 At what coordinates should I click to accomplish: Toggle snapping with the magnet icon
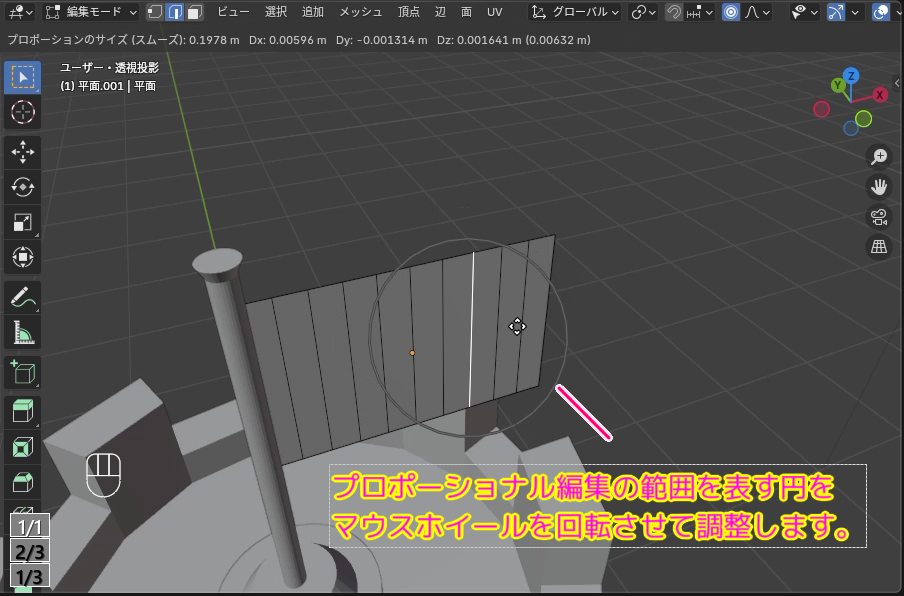click(673, 11)
